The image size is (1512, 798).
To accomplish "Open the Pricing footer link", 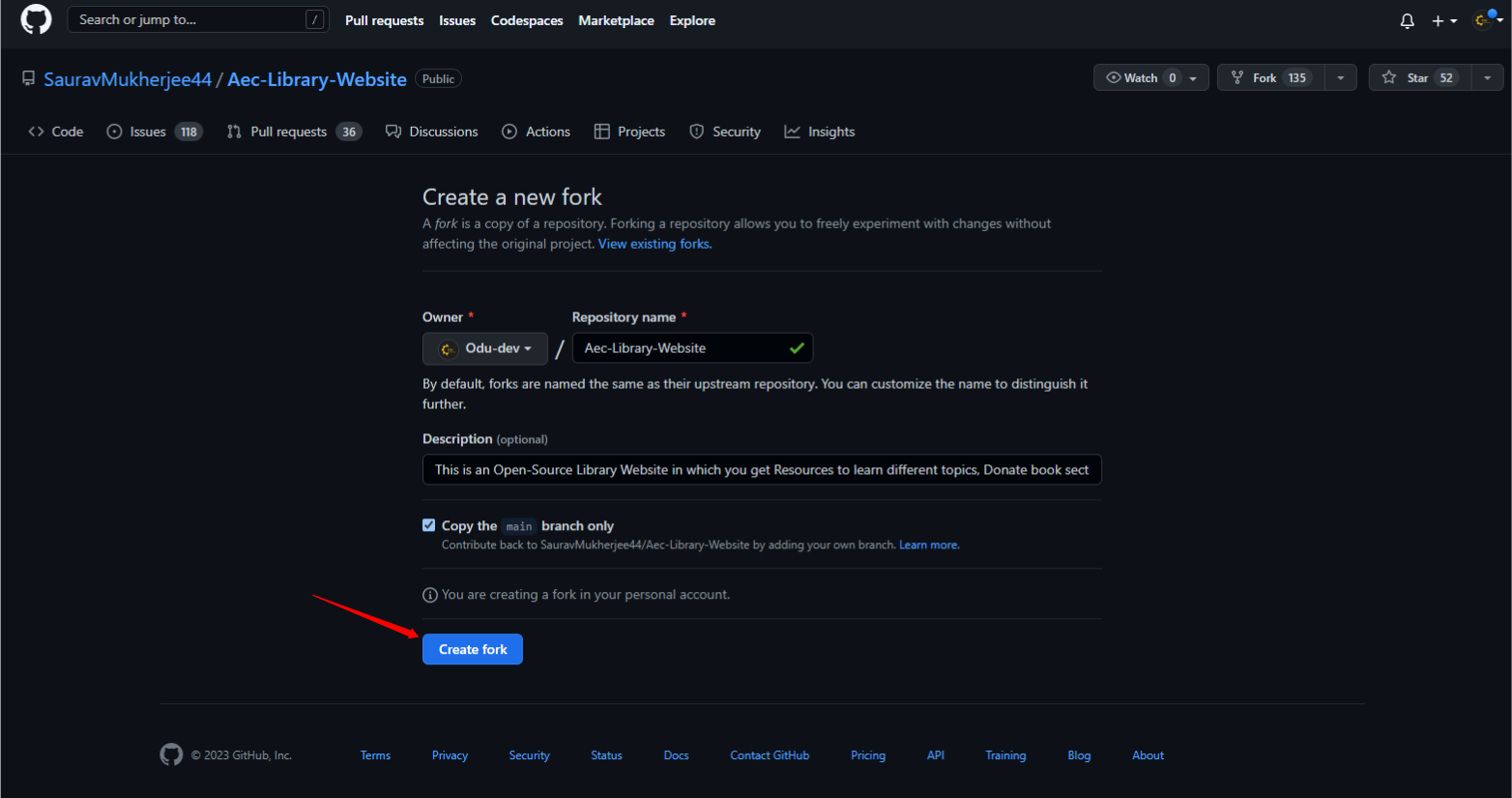I will click(x=868, y=755).
